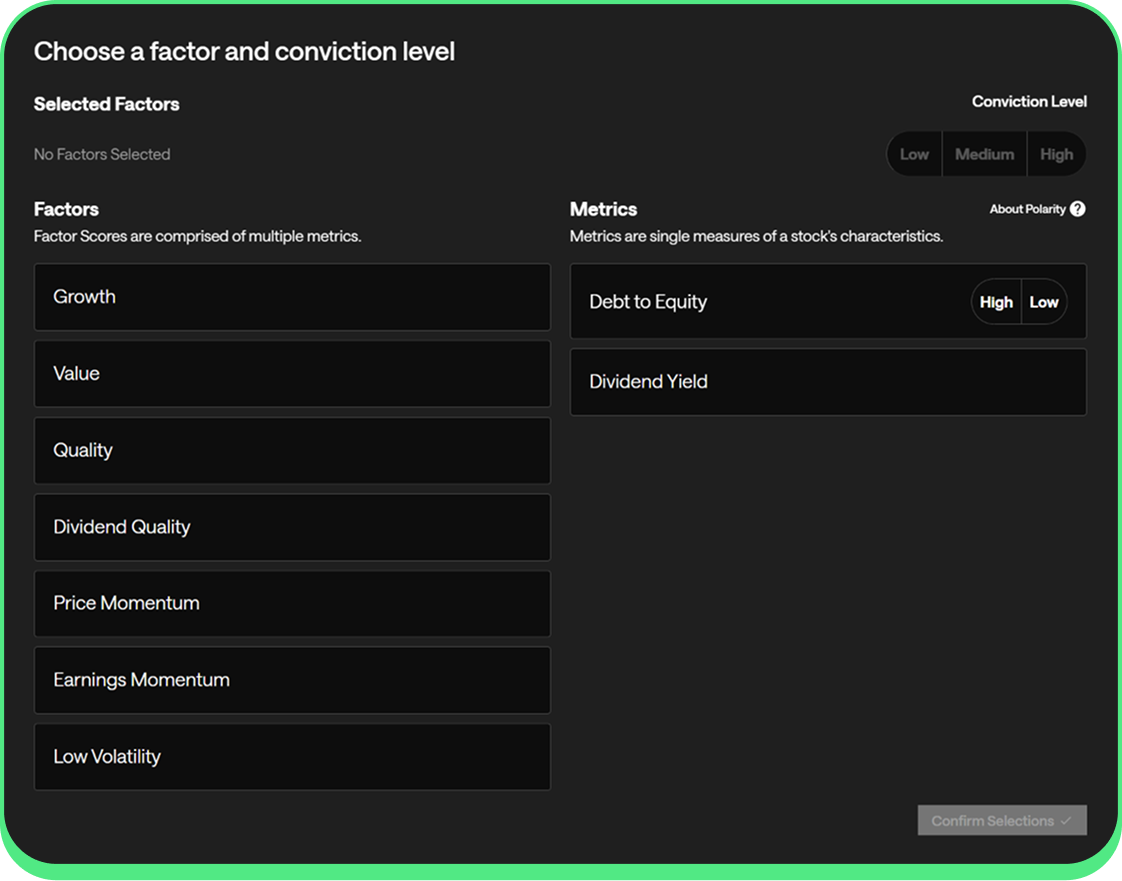This screenshot has height=881, width=1122.
Task: Select the Dividend Quality factor
Action: tap(292, 527)
